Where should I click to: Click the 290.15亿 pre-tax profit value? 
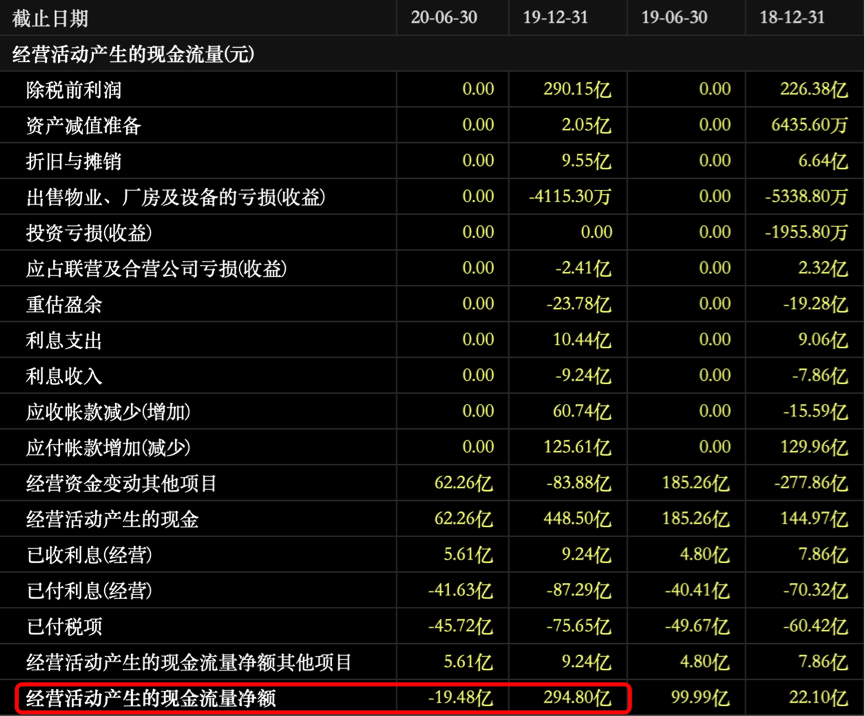pos(577,89)
